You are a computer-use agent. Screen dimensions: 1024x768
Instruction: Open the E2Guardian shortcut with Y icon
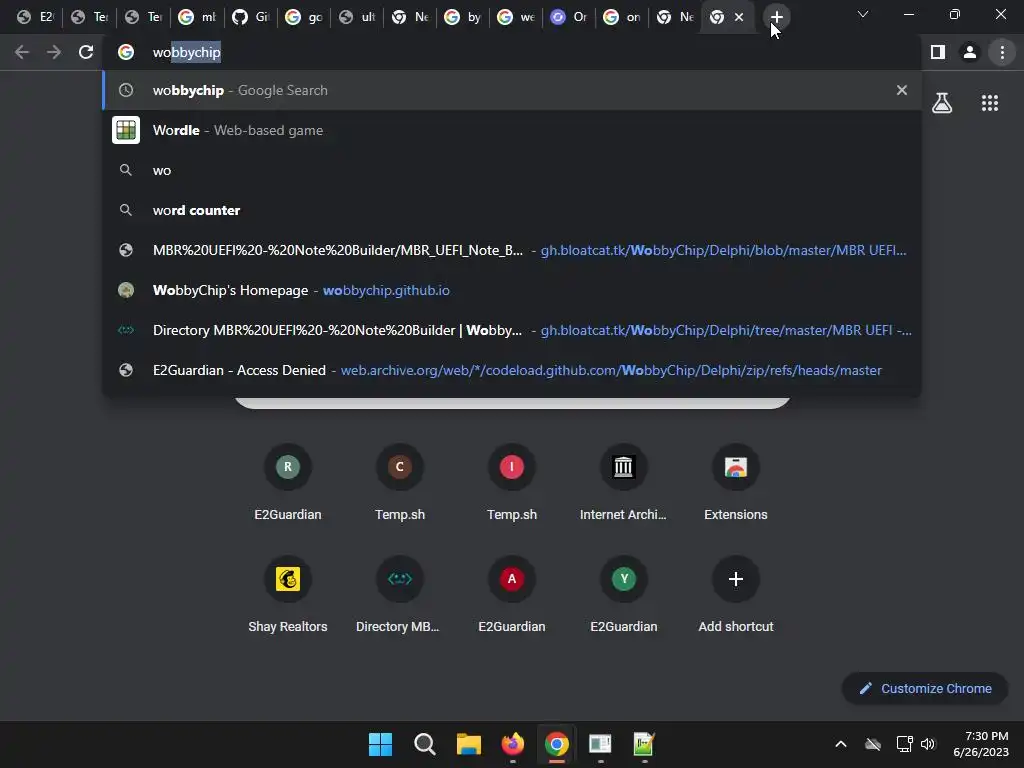(624, 595)
